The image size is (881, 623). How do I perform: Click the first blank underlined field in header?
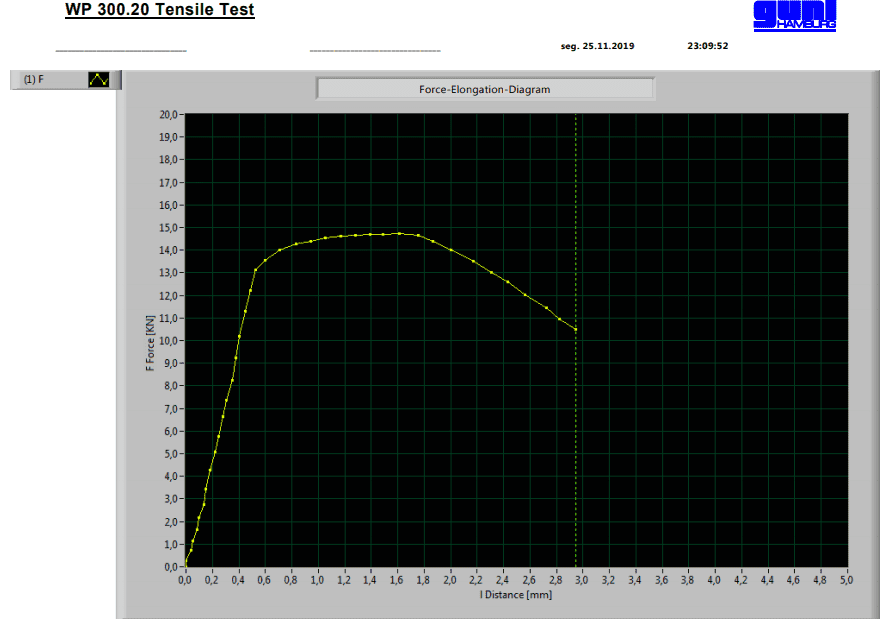point(121,46)
